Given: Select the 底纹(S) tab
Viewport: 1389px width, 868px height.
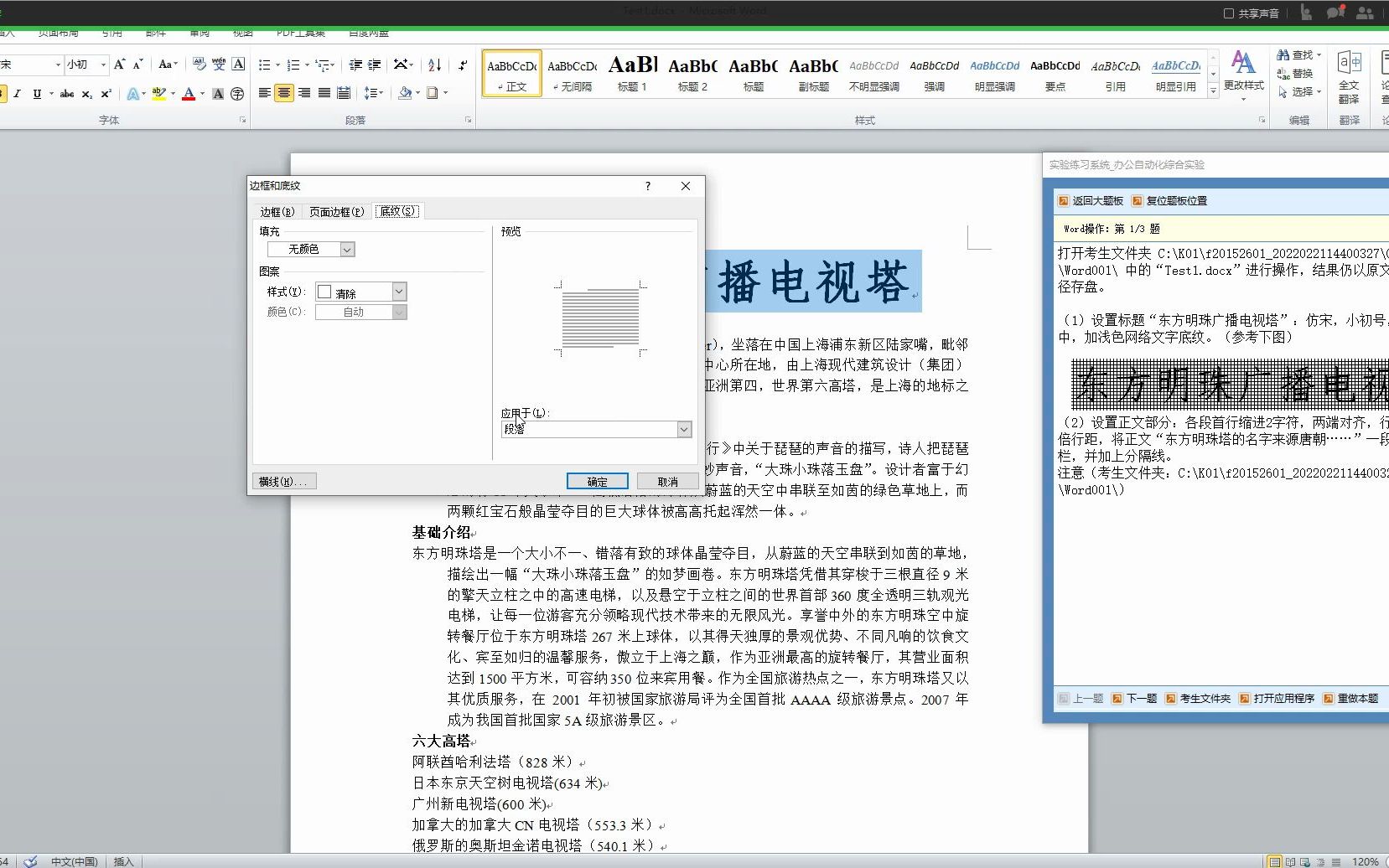Looking at the screenshot, I should click(397, 211).
